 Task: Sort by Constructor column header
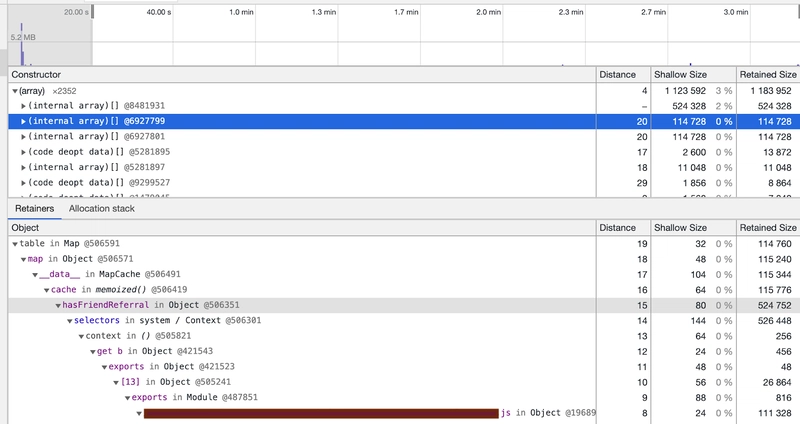point(300,75)
